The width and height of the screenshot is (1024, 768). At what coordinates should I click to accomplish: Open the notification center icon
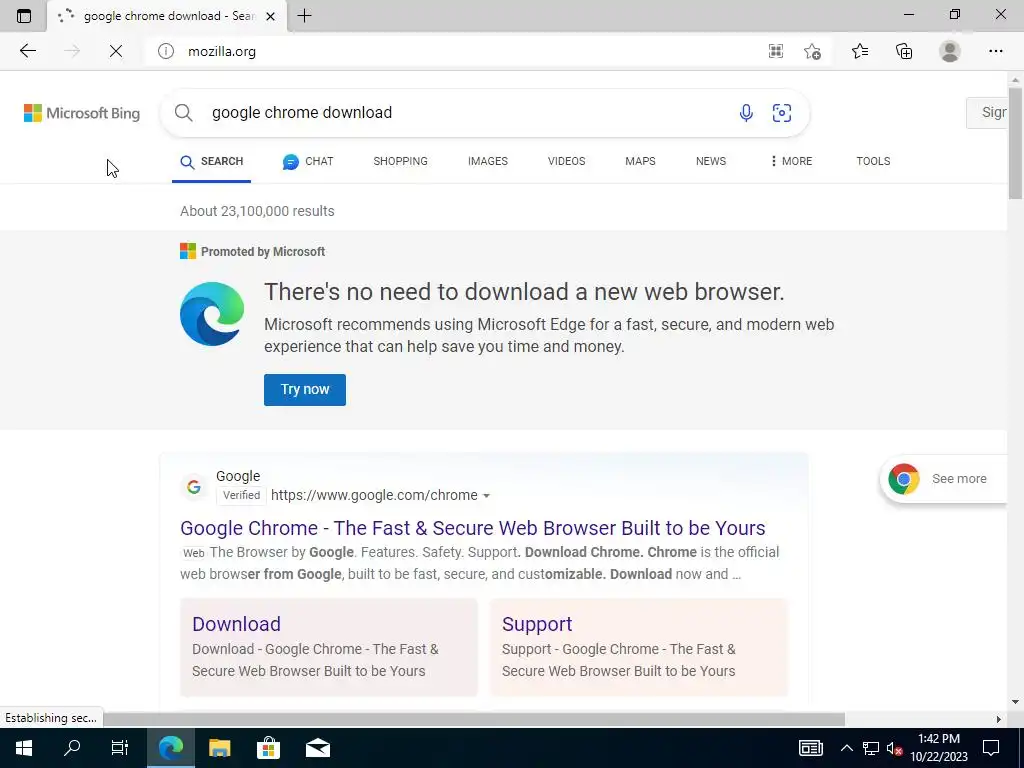(991, 748)
